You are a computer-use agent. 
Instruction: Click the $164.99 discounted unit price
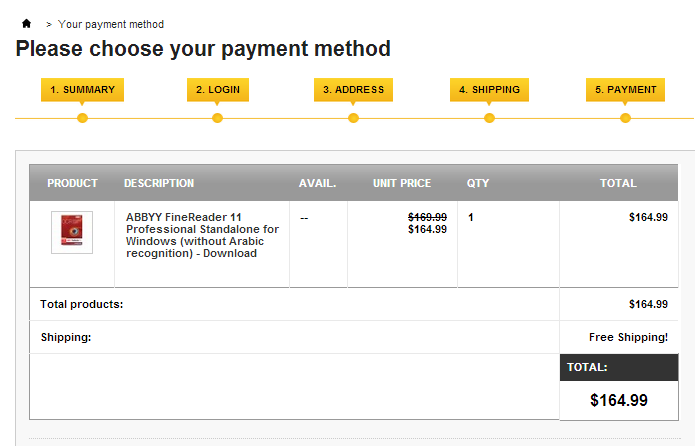coord(427,229)
